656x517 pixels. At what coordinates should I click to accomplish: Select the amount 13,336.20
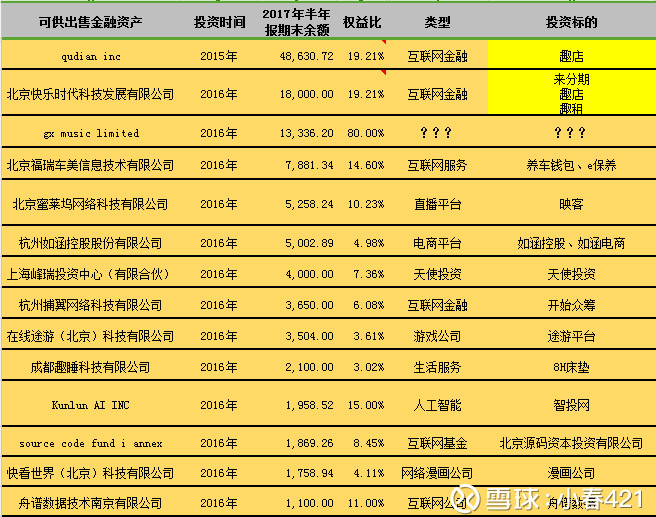[306, 133]
